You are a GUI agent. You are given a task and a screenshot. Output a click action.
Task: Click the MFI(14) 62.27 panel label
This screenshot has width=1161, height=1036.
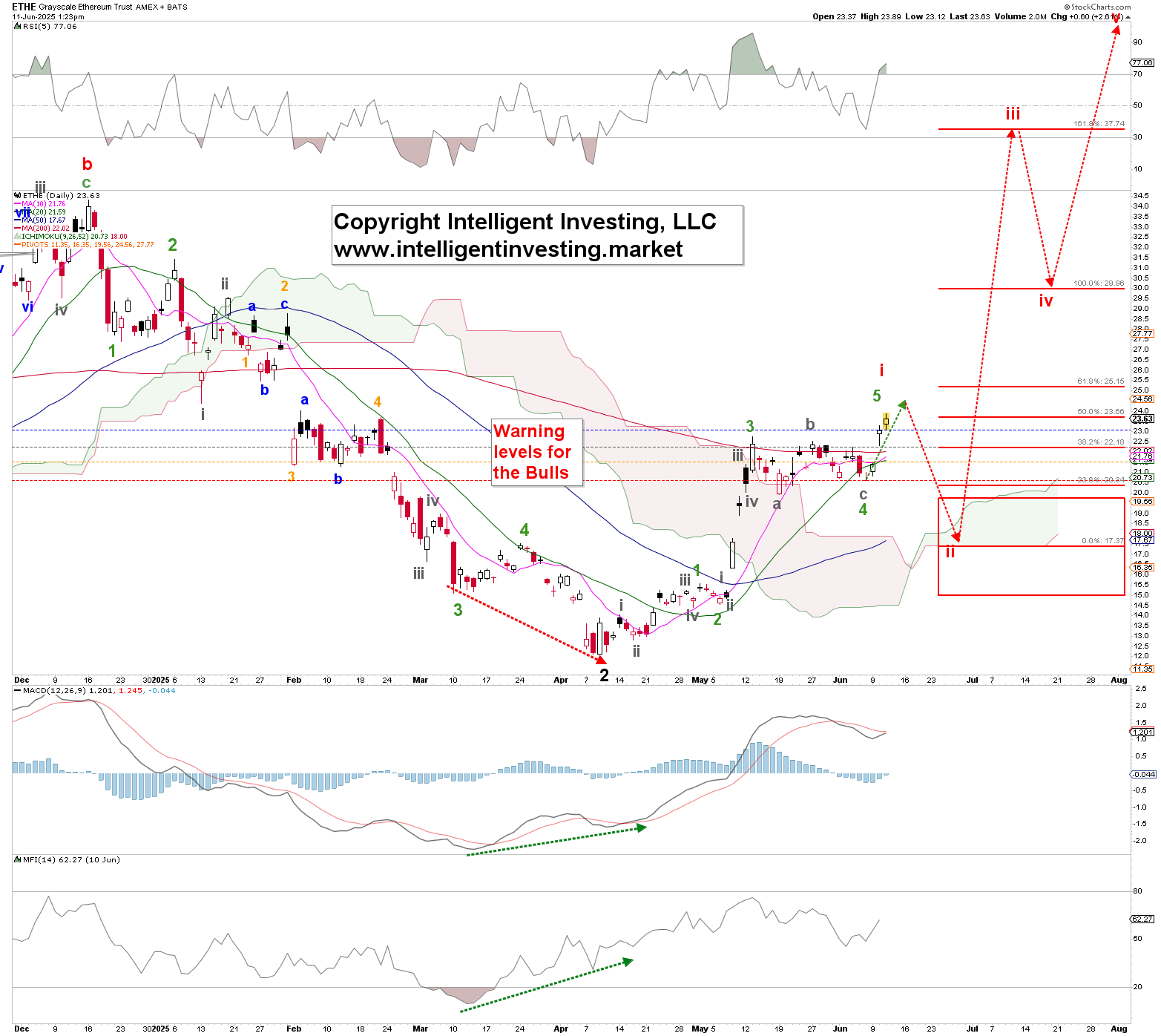[71, 860]
